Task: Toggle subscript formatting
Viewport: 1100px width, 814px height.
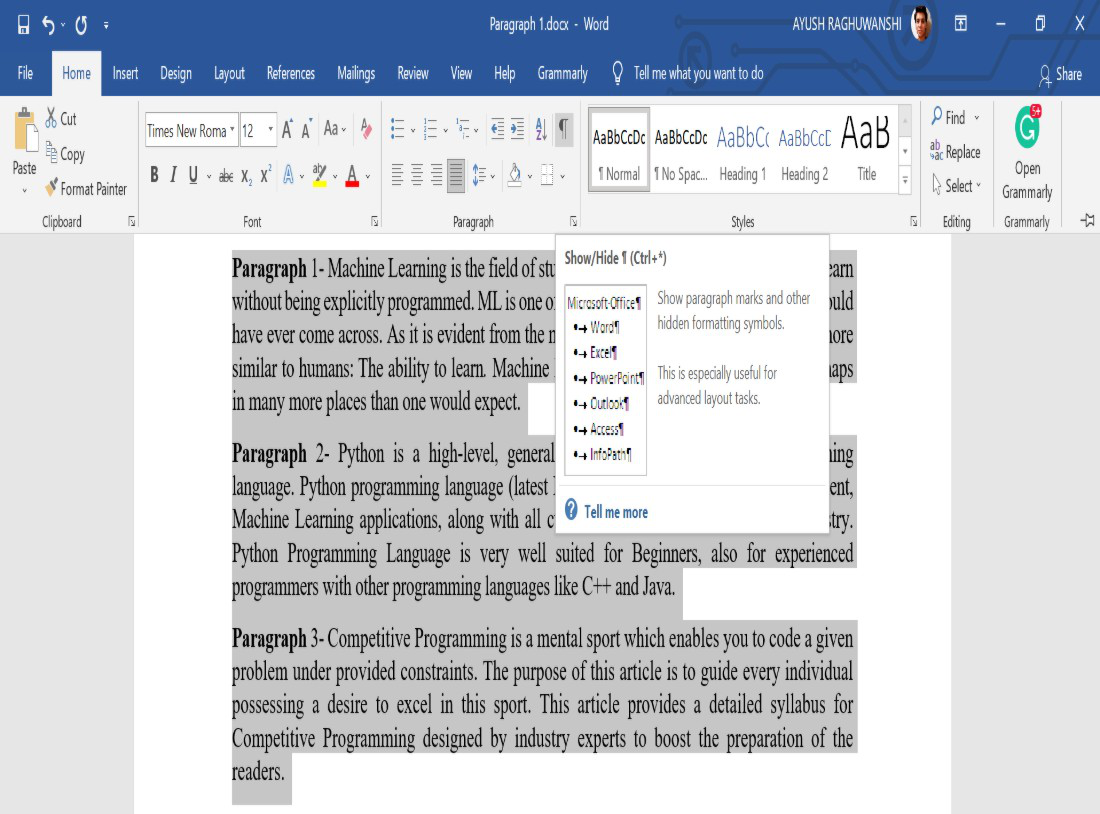Action: coord(246,175)
